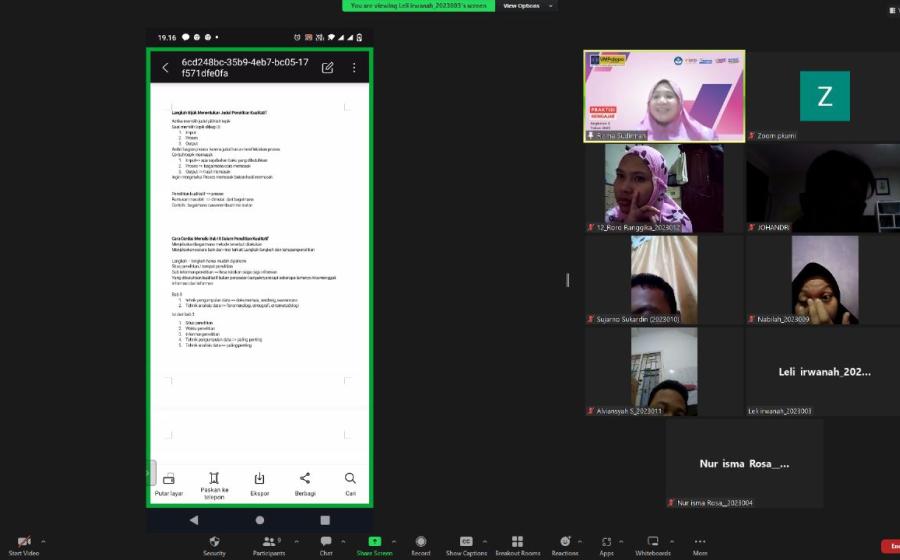Open three-dot menu in shared document header
This screenshot has height=560, width=900.
click(353, 68)
